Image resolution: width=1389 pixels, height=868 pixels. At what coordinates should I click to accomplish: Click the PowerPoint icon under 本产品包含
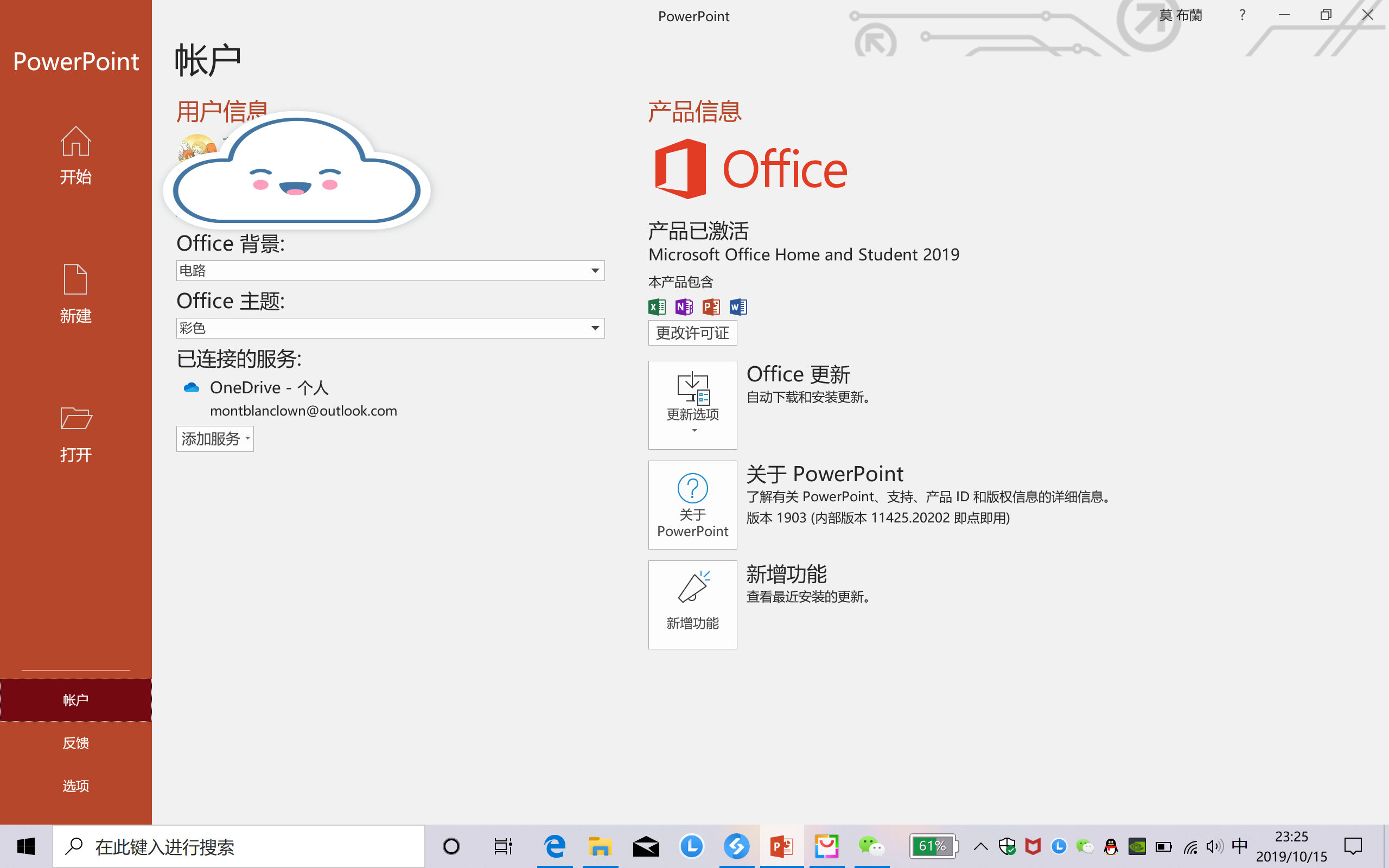711,307
